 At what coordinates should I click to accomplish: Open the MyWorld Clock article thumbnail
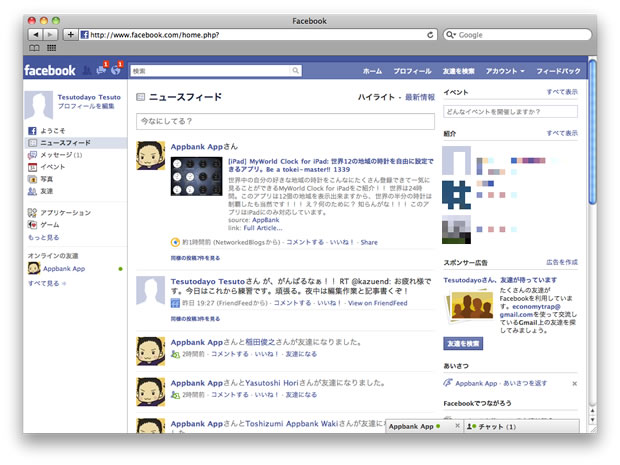(197, 176)
